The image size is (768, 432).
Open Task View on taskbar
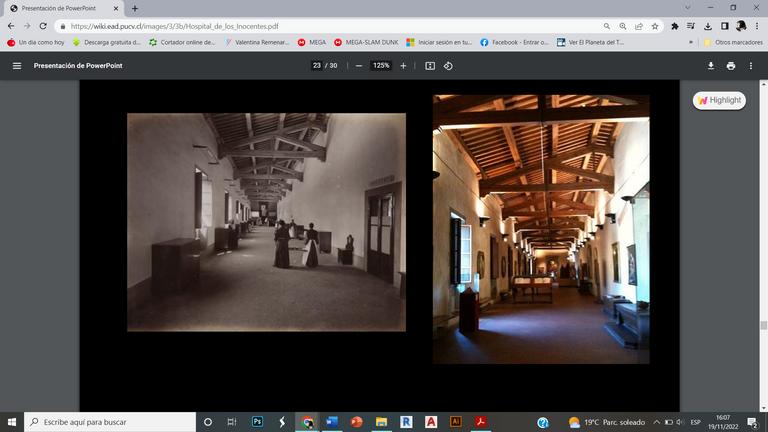click(232, 422)
